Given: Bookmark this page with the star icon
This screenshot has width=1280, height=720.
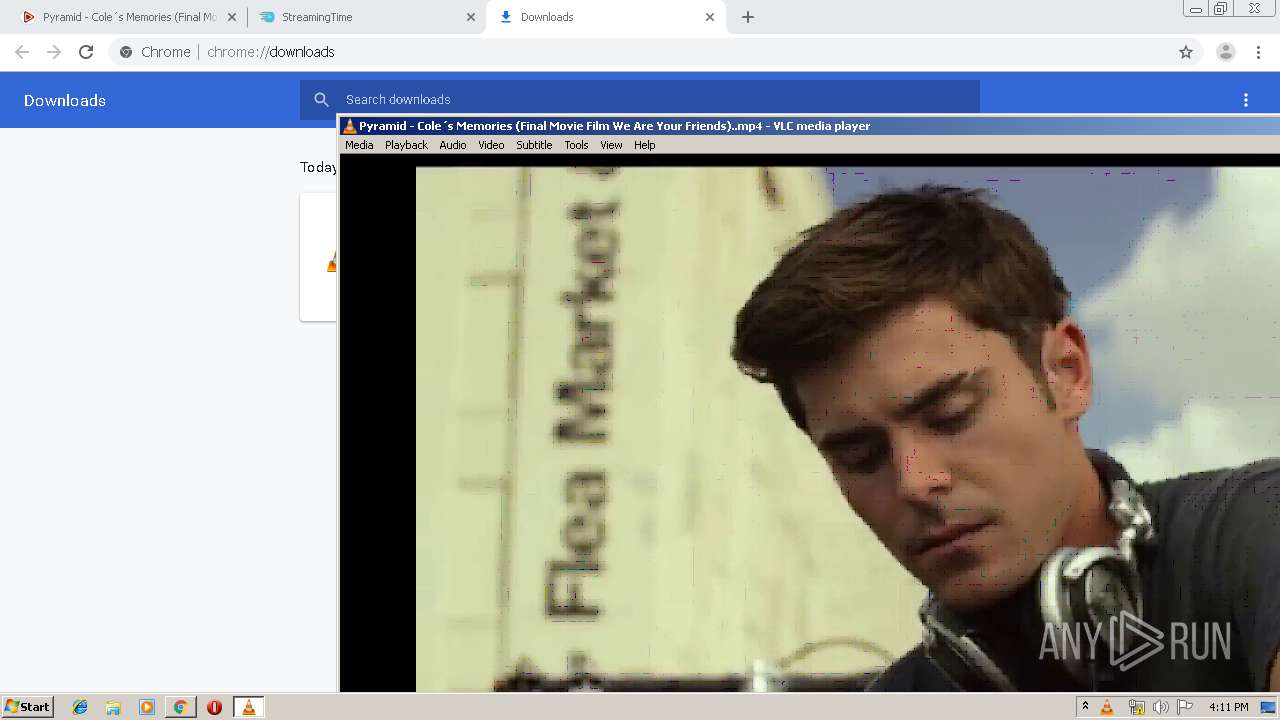Looking at the screenshot, I should pos(1186,52).
